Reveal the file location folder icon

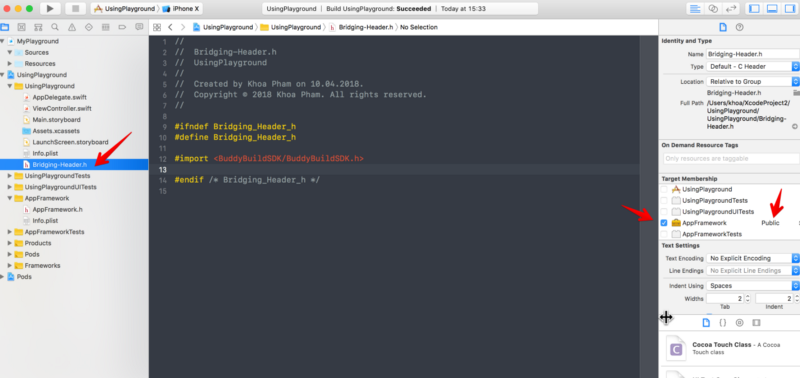coord(796,93)
